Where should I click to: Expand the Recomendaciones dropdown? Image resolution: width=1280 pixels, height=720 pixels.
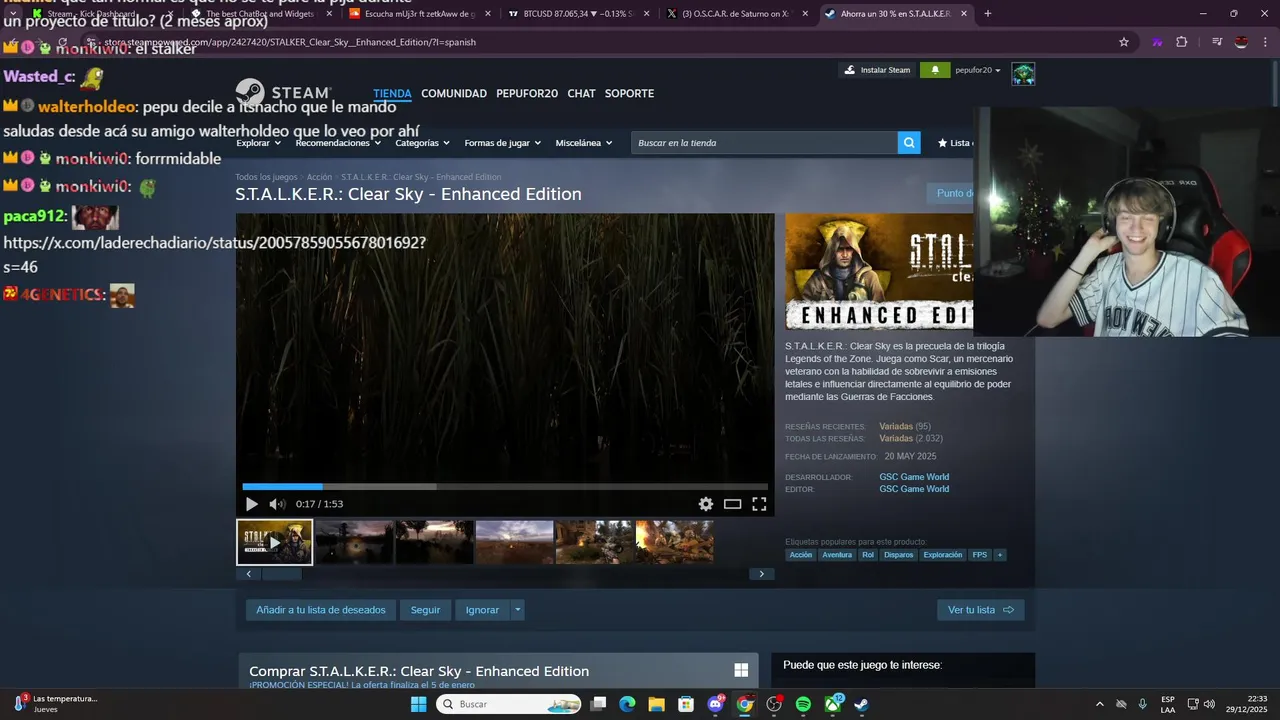(x=338, y=143)
